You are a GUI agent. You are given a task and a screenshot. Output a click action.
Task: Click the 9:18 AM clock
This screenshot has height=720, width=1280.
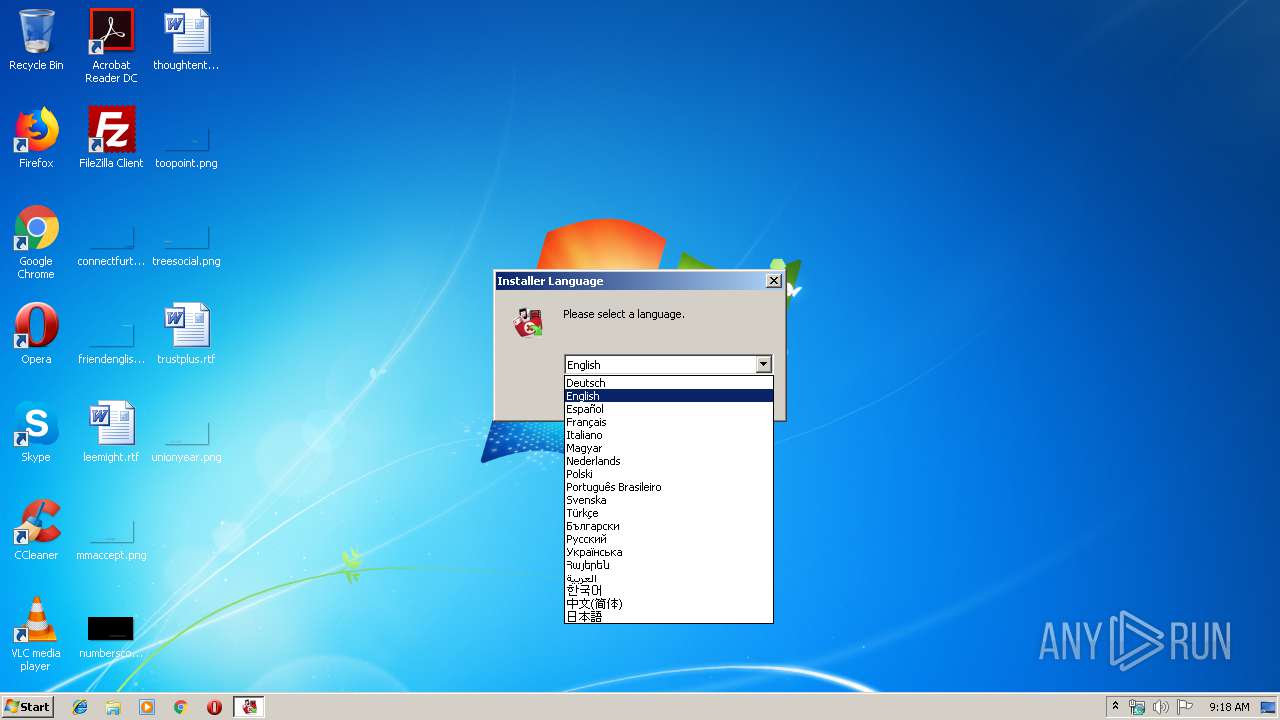coord(1229,707)
